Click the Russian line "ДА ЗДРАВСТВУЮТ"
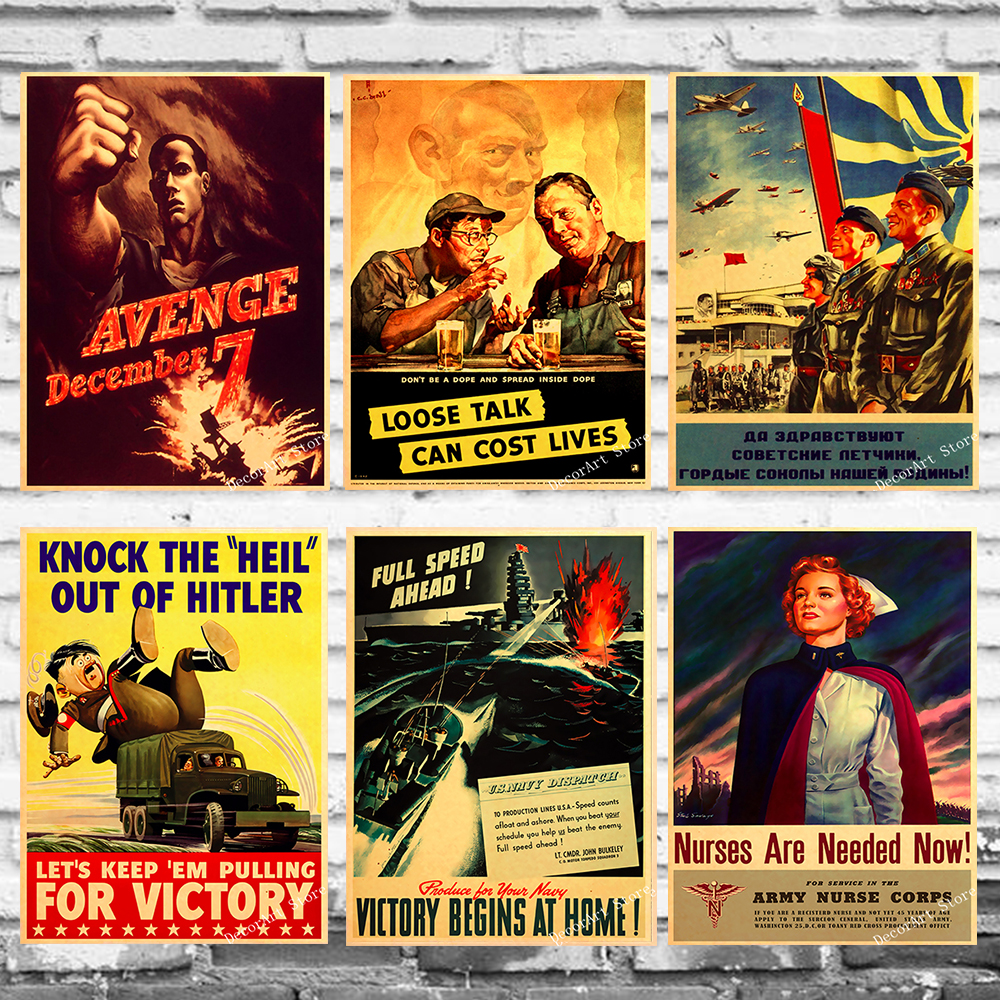This screenshot has height=1000, width=1000. pos(823,437)
